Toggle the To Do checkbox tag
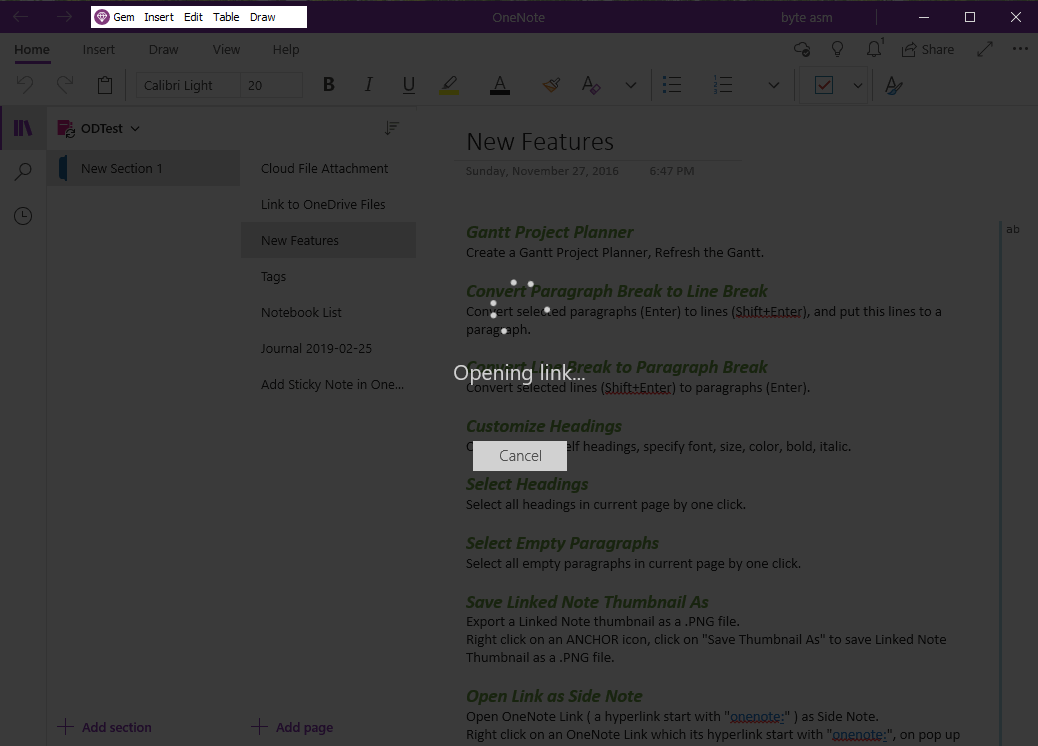The width and height of the screenshot is (1038, 746). click(x=824, y=85)
